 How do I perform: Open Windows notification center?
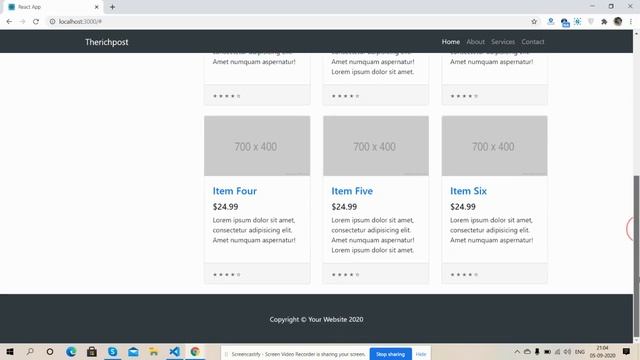point(626,351)
